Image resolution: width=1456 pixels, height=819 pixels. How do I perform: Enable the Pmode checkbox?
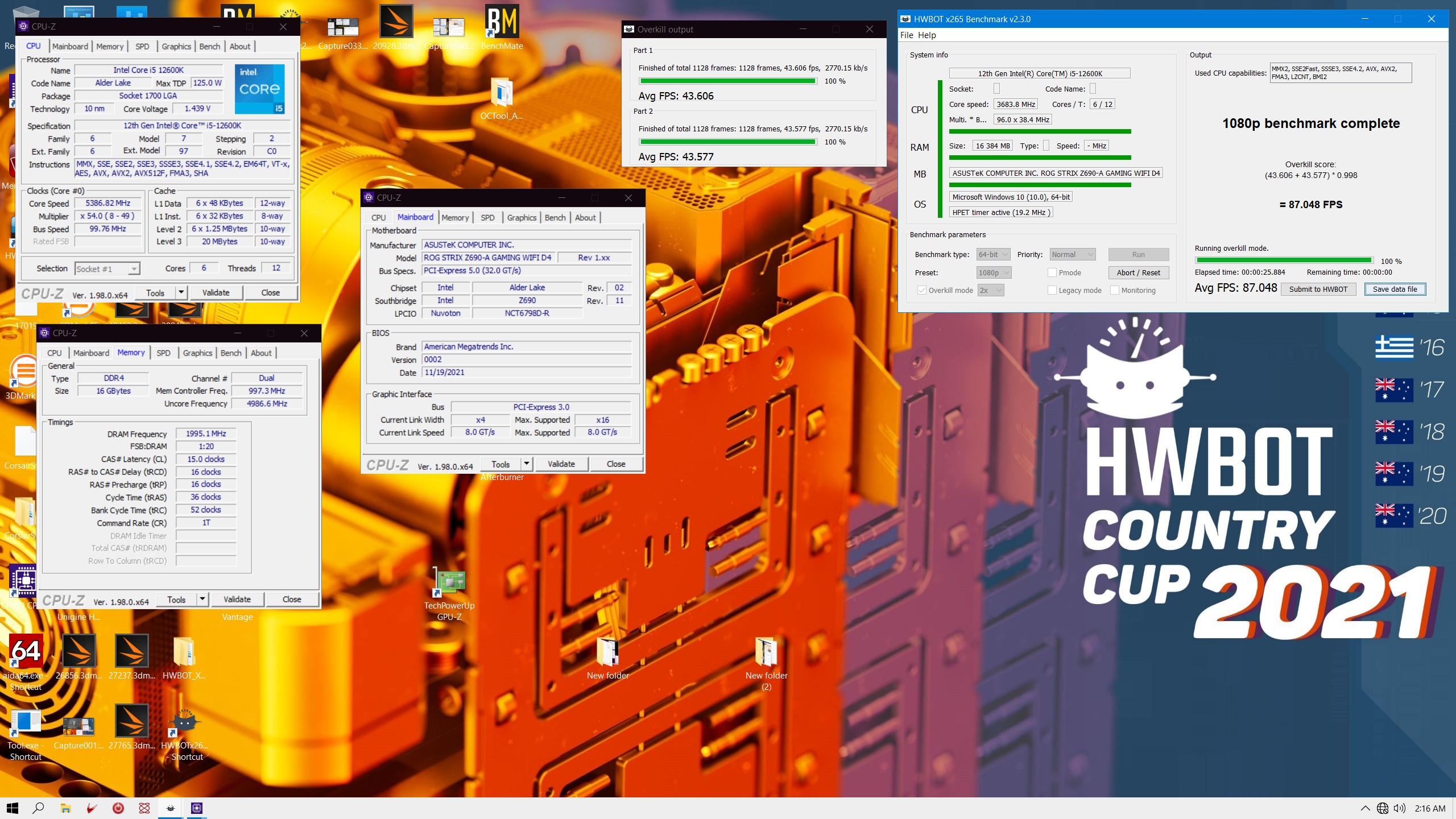point(1052,272)
